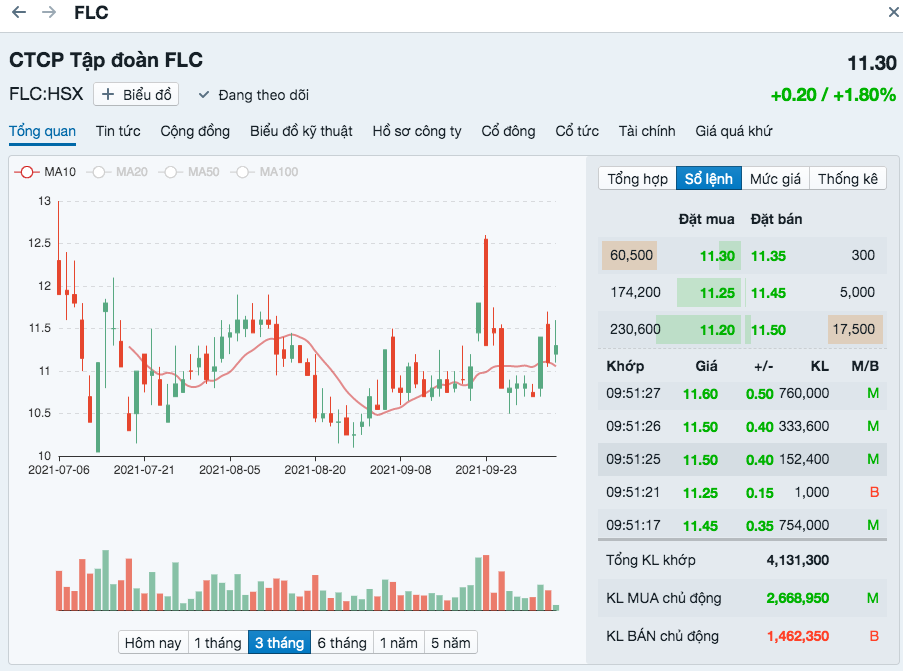Switch to the Tin tức tab
Viewport: 903px width, 671px height.
118,131
